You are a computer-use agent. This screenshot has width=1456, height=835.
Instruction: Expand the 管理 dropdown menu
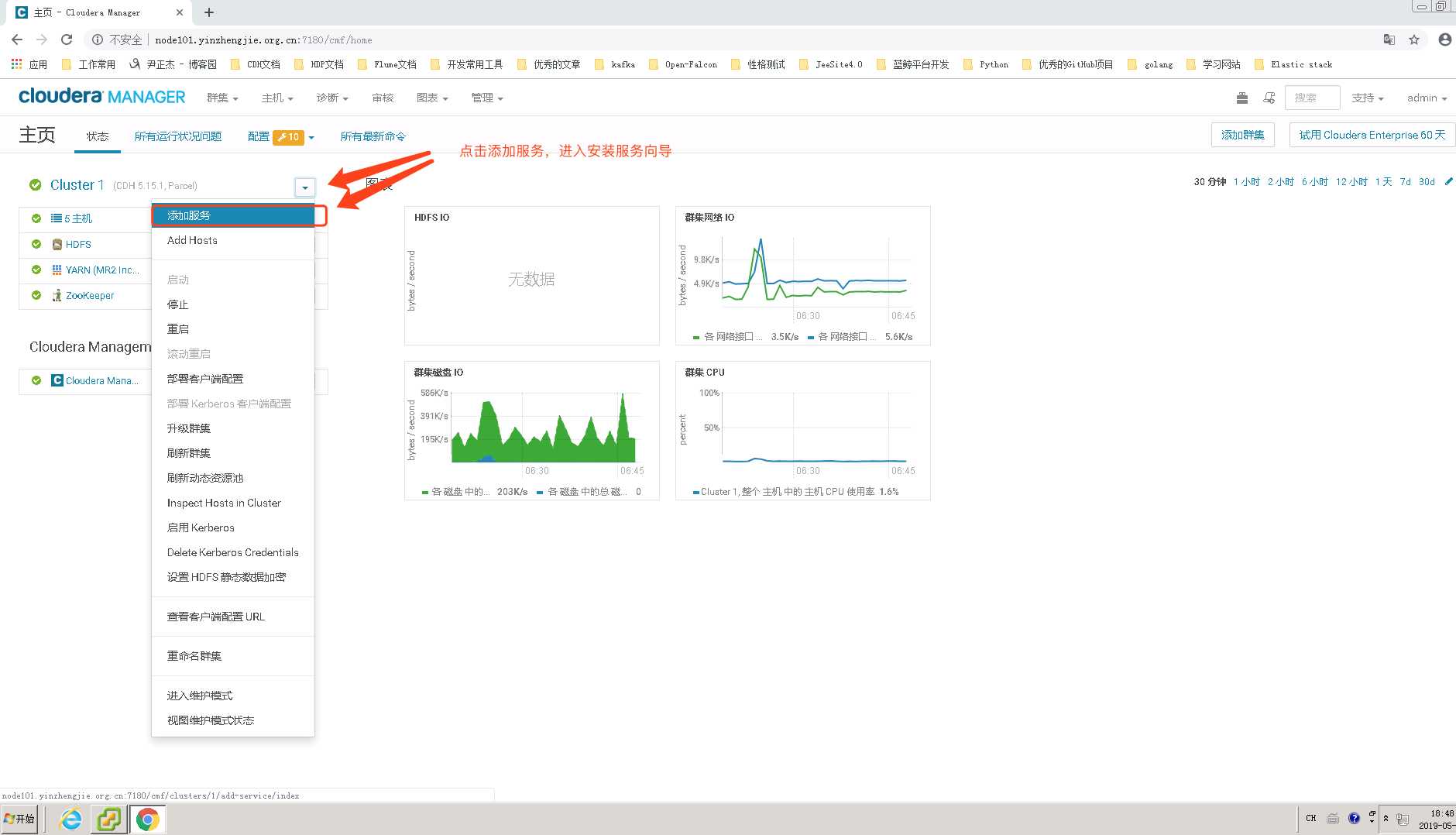point(487,98)
